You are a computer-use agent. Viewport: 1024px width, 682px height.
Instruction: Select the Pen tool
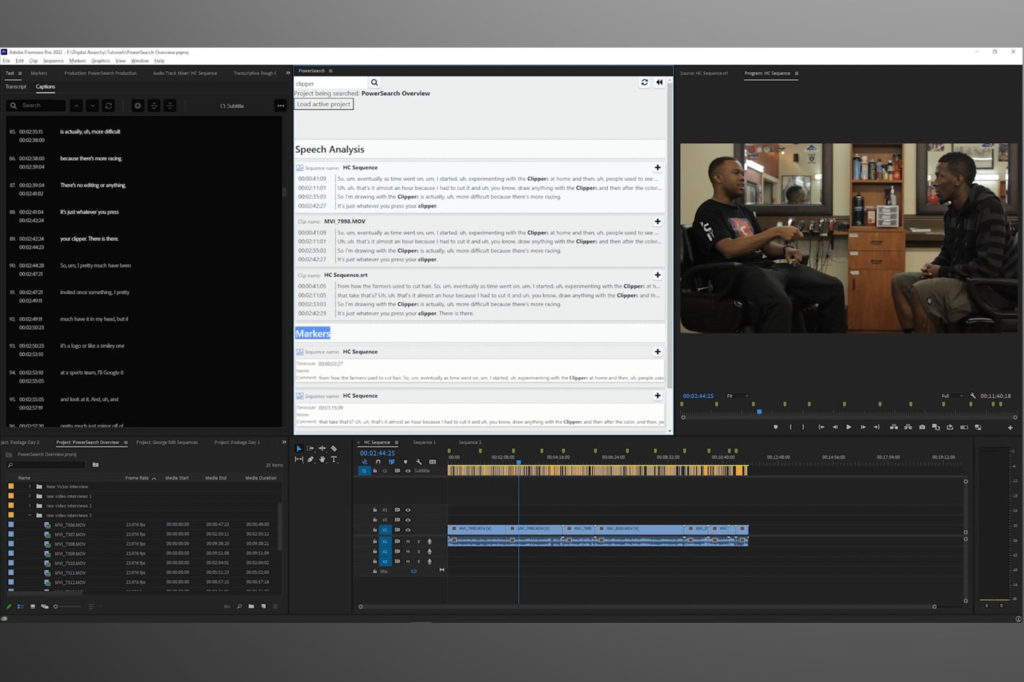(x=310, y=459)
